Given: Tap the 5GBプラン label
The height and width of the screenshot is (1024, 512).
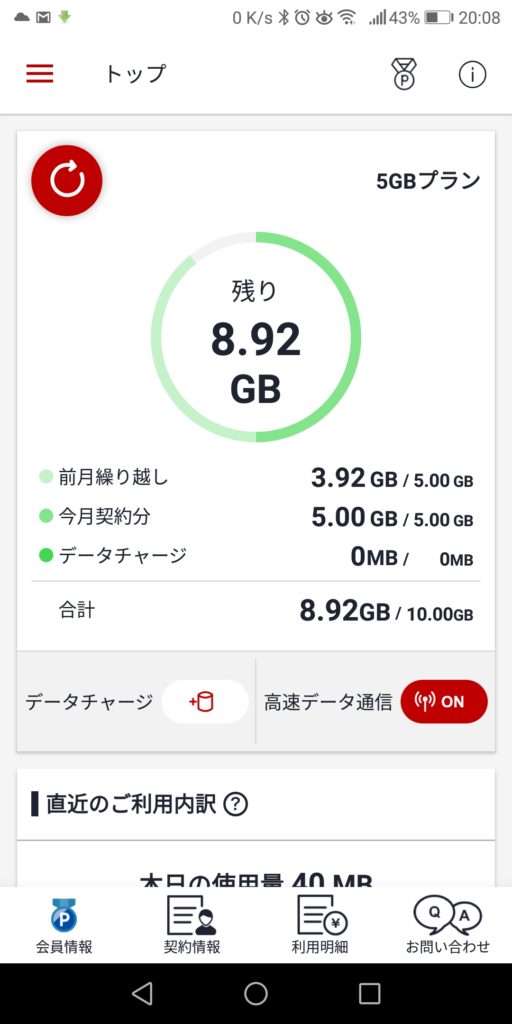Looking at the screenshot, I should point(428,181).
